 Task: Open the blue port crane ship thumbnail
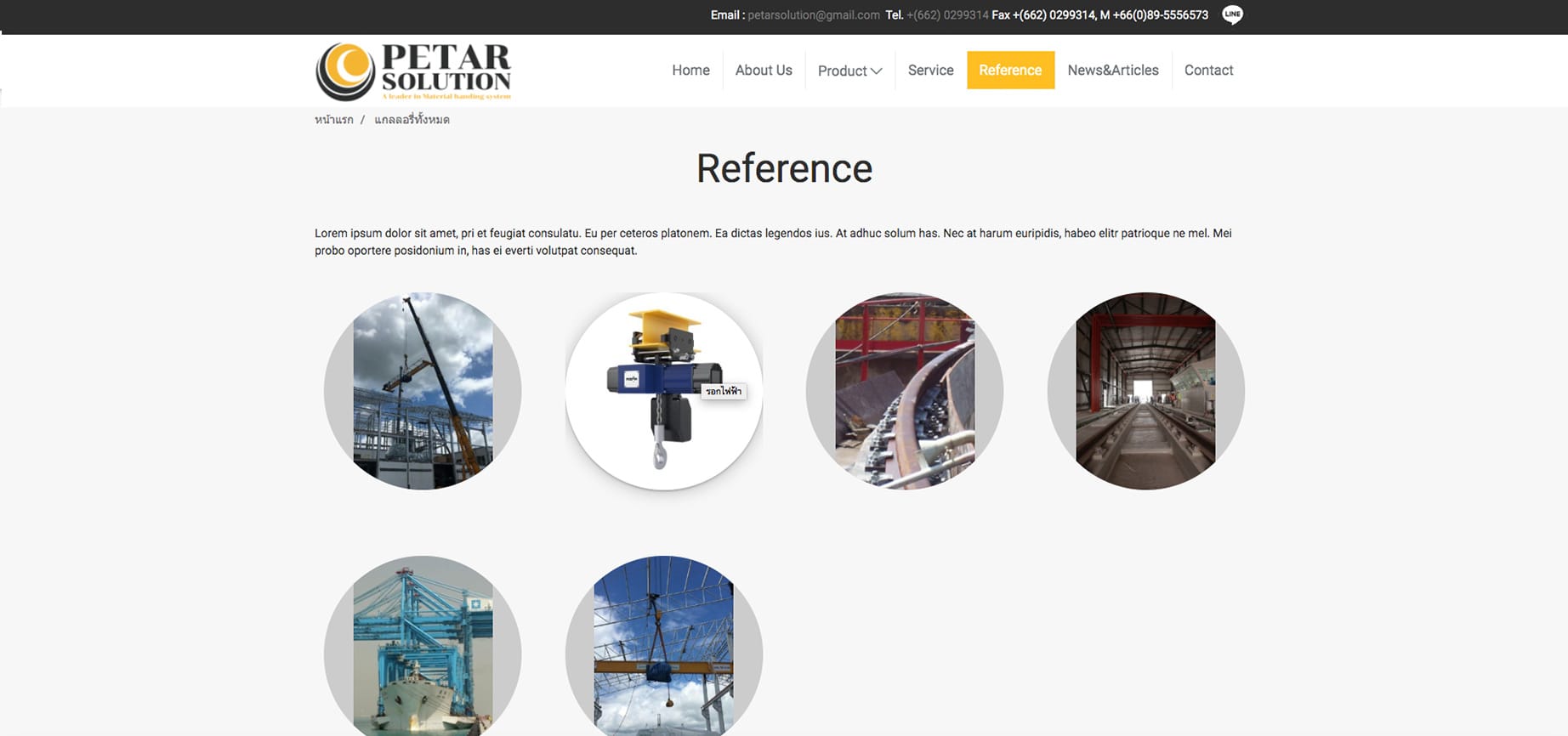(x=423, y=648)
